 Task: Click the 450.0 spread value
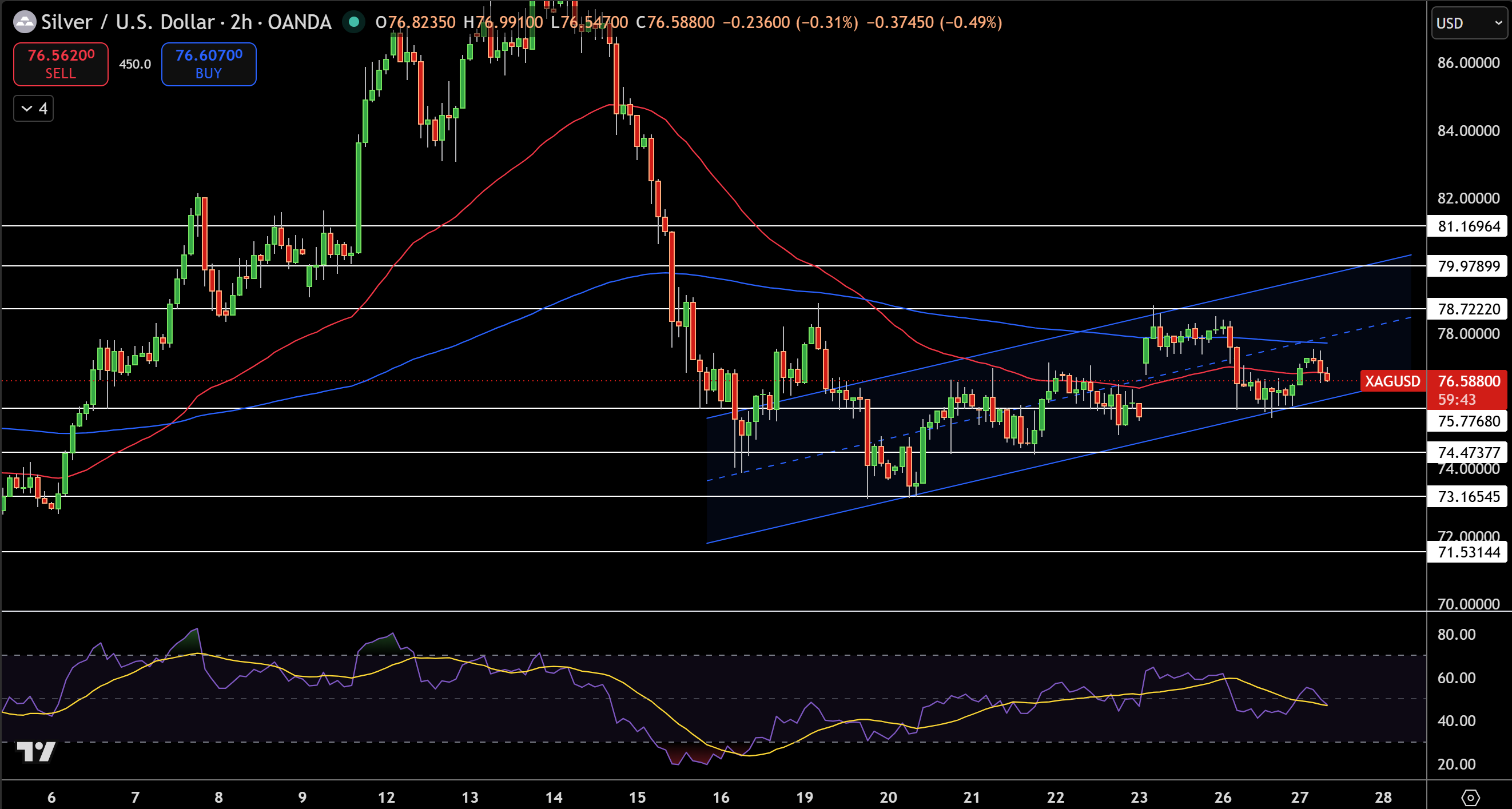pyautogui.click(x=135, y=64)
